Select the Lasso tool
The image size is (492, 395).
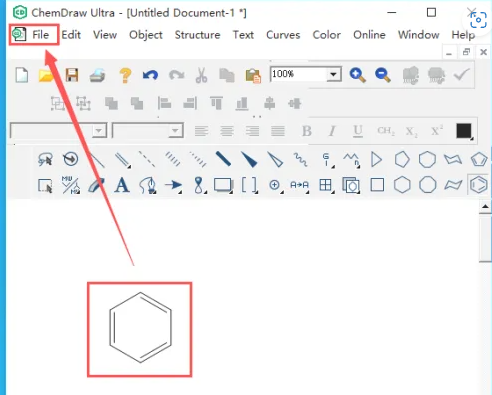click(x=45, y=159)
